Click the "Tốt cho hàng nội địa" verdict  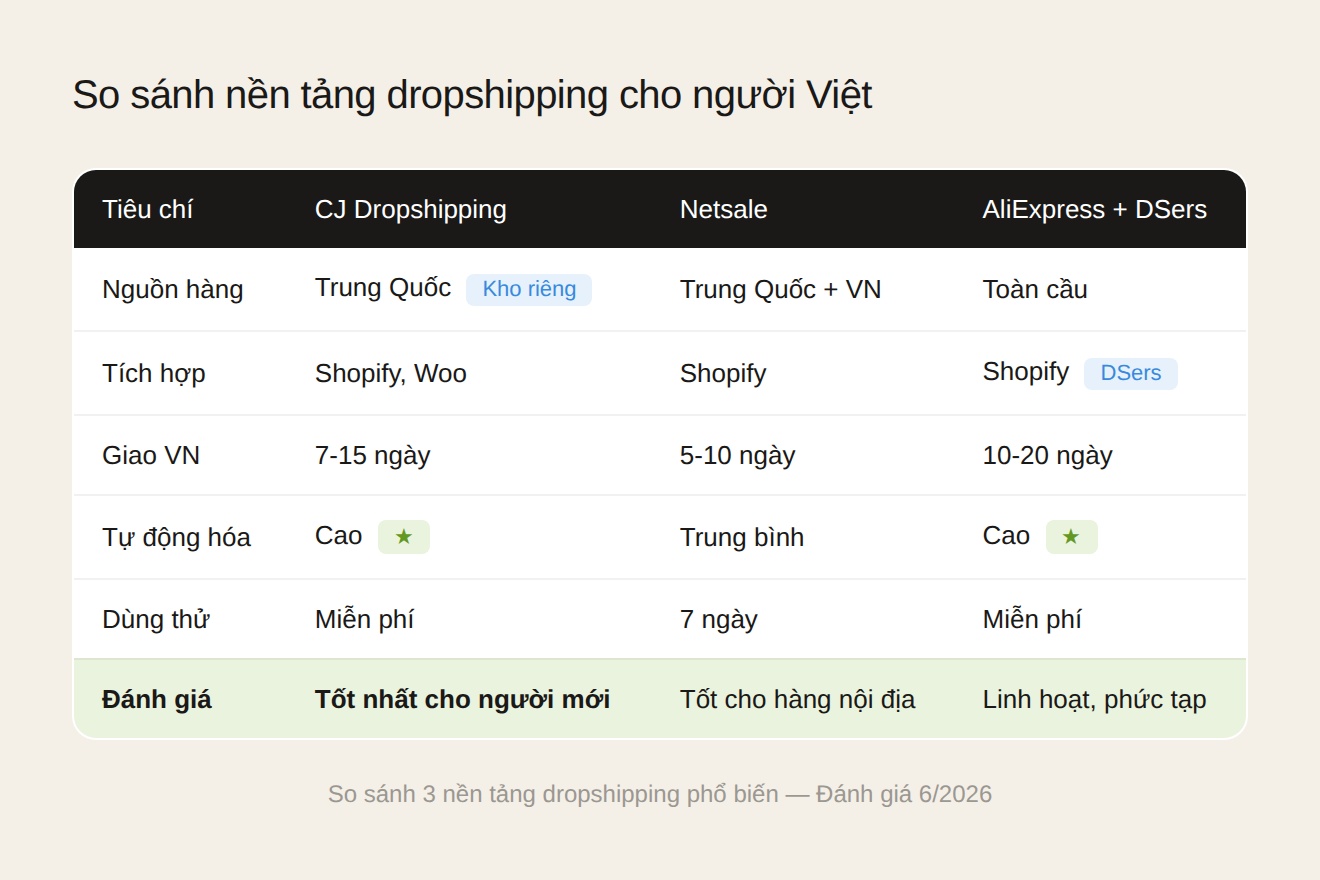tap(798, 699)
